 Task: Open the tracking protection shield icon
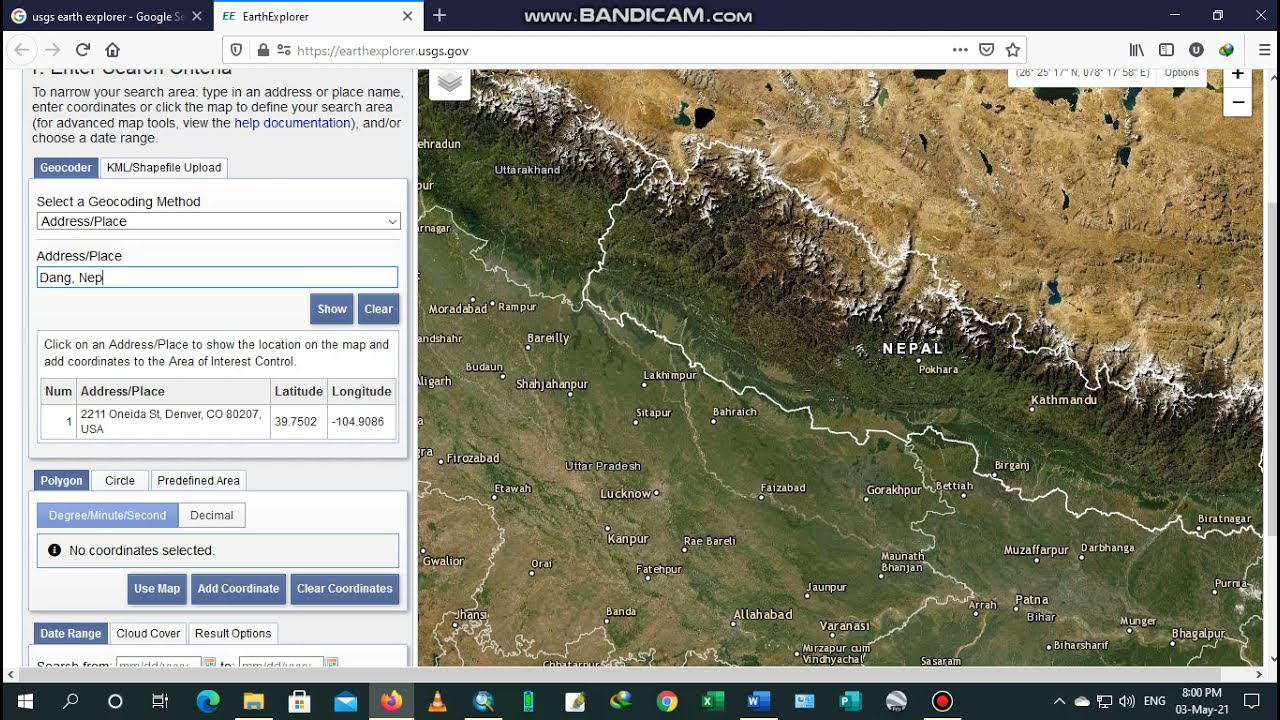(237, 50)
